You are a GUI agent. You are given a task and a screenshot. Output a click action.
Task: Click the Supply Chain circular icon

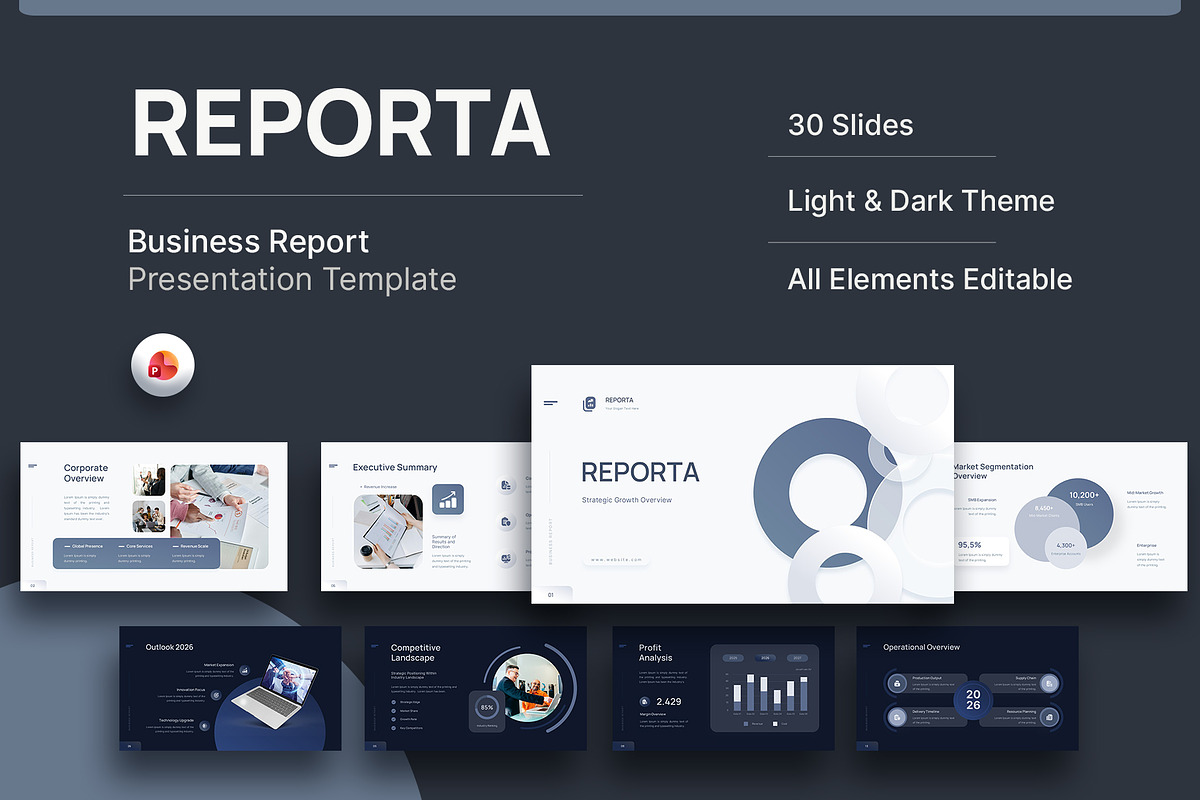1048,683
